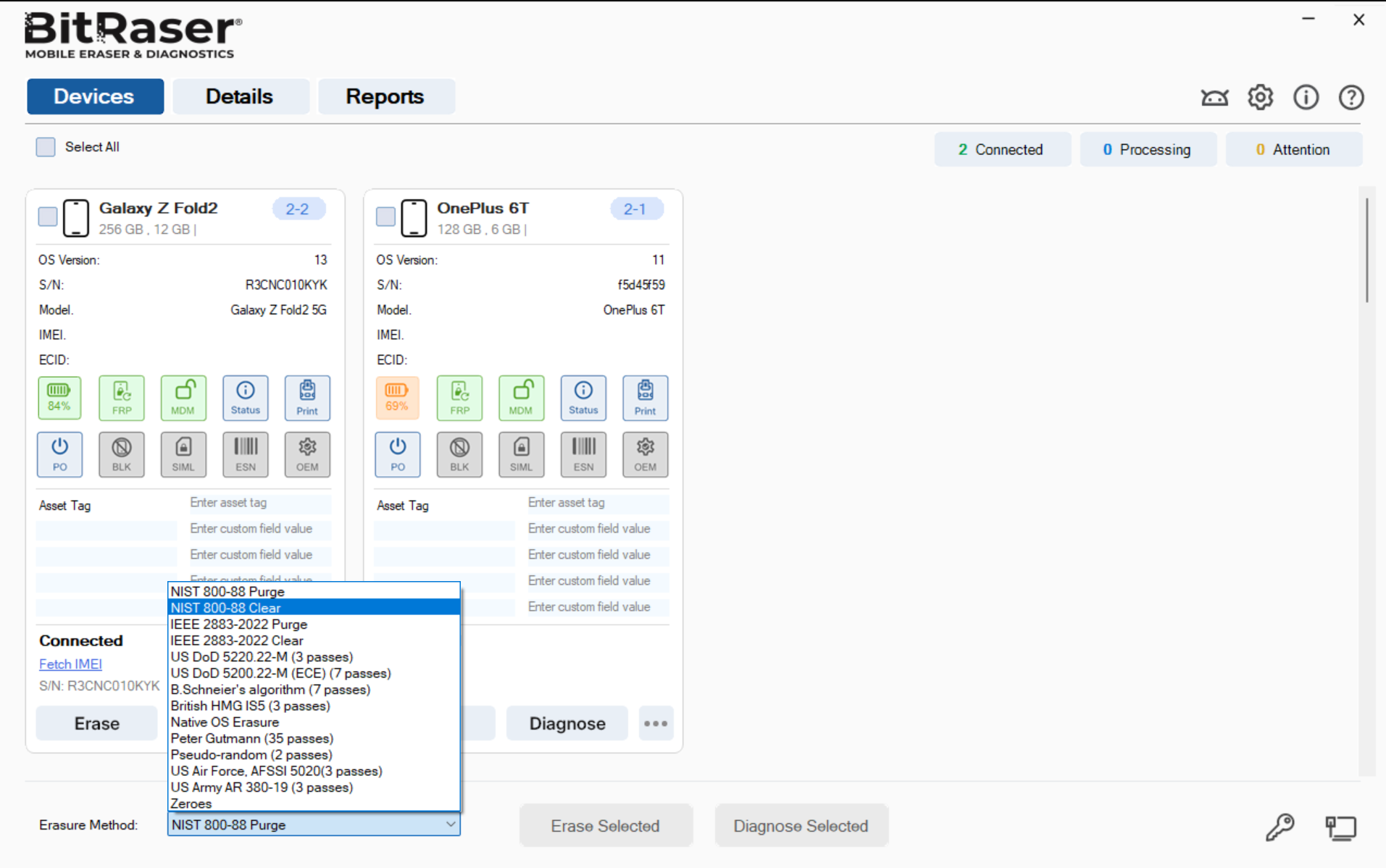Click the SIML icon on Galaxy Z Fold2

tap(183, 454)
